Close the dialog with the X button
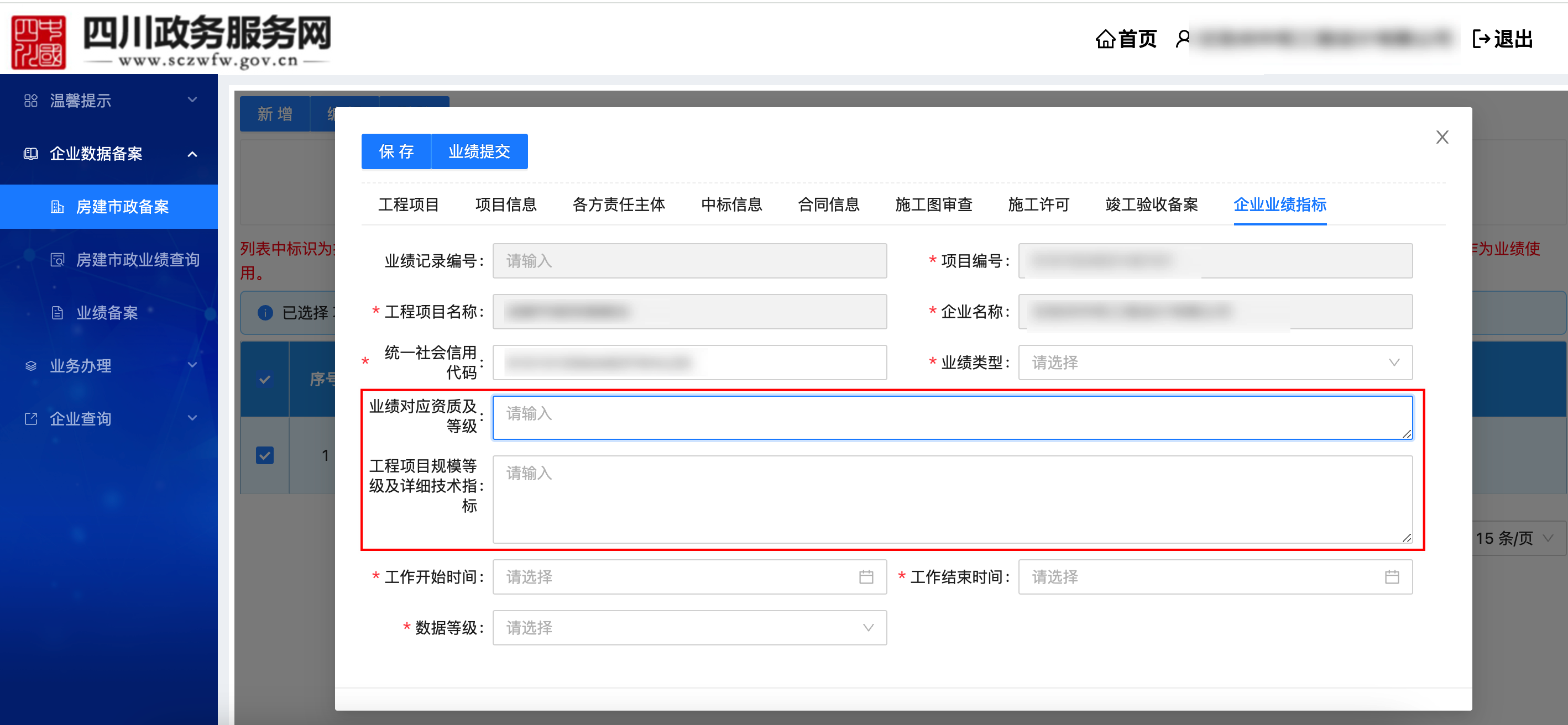 pos(1442,138)
